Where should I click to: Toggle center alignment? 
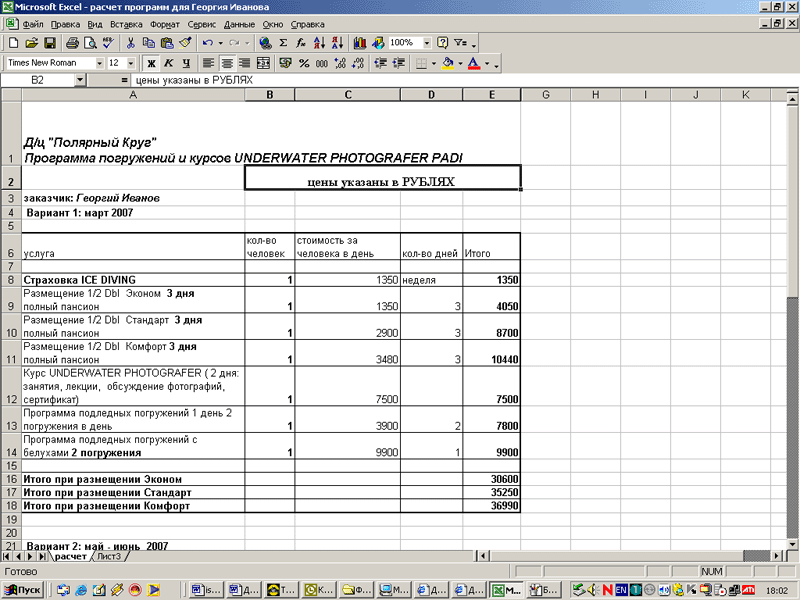227,63
